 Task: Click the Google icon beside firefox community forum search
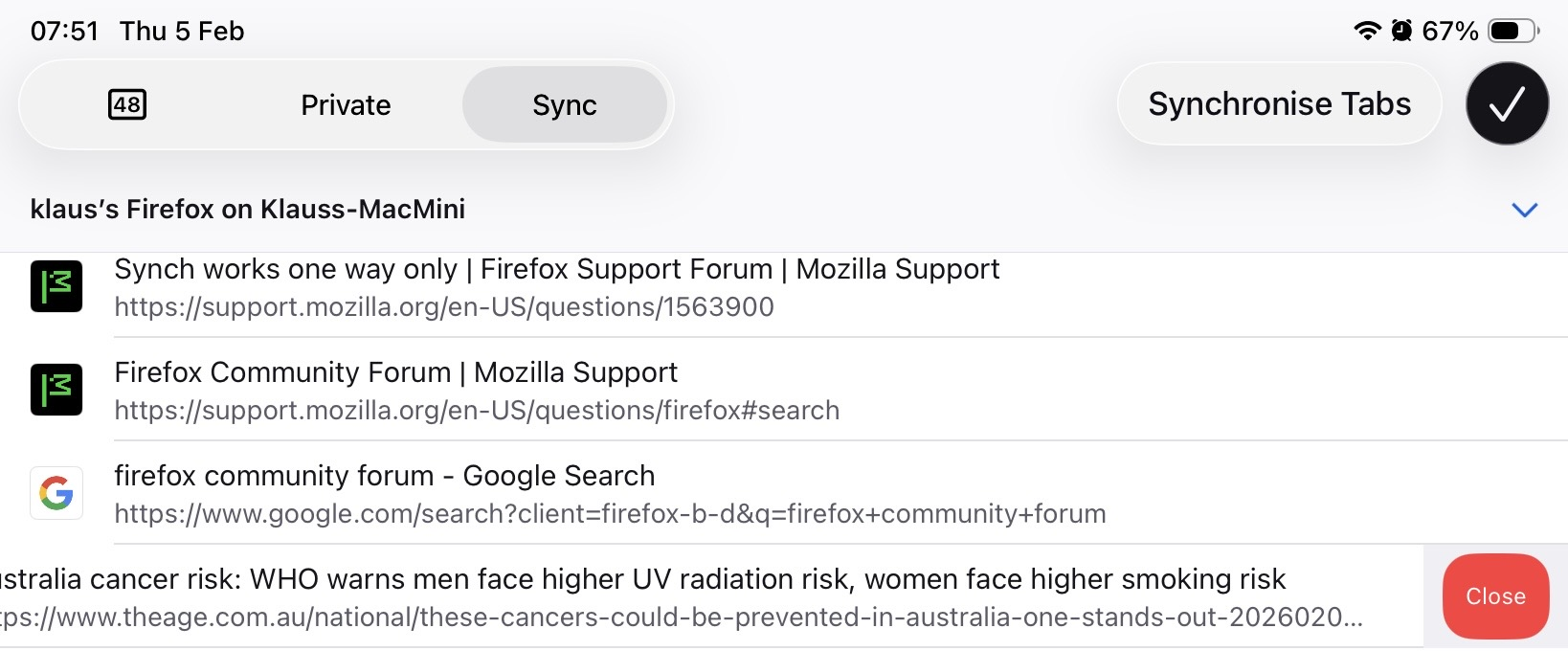56,493
